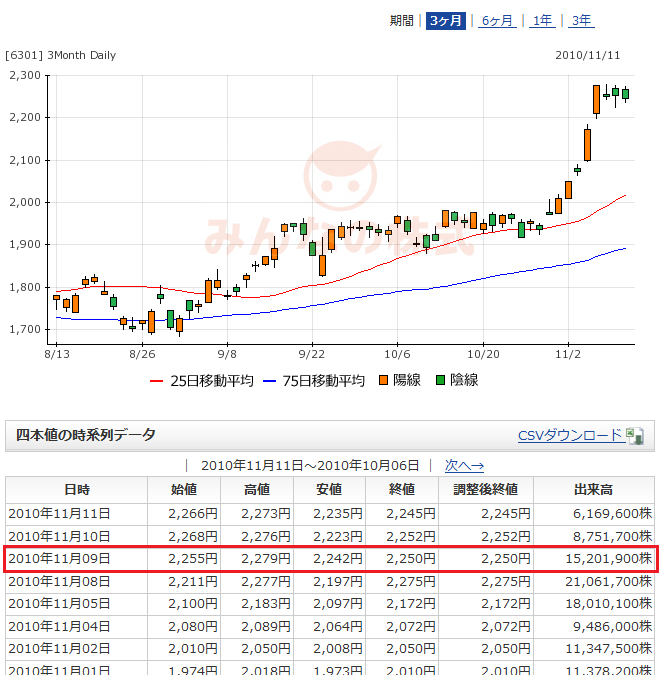Click the green 陰線 legend marker

[x=441, y=380]
